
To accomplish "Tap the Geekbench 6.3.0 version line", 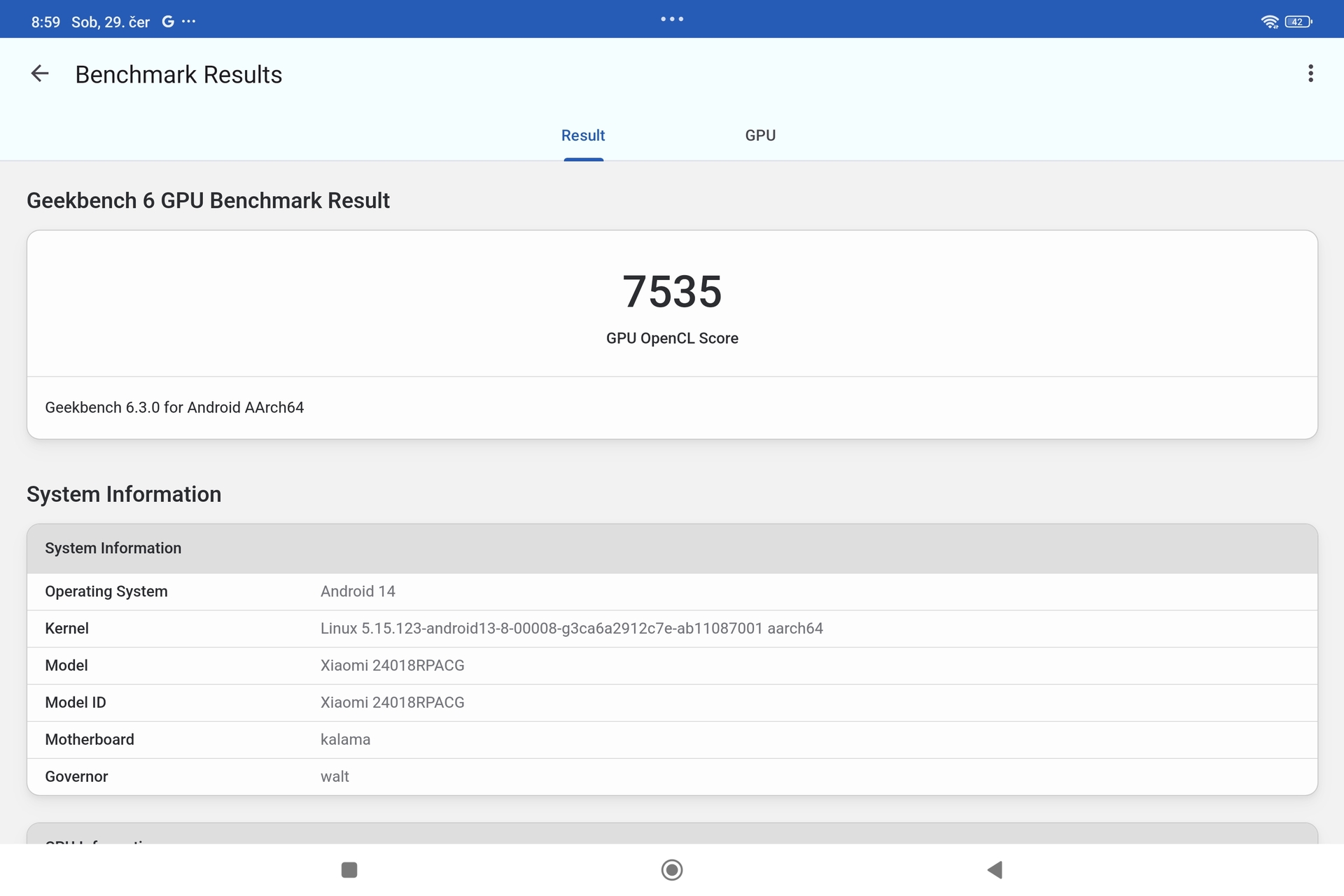I will (x=174, y=407).
